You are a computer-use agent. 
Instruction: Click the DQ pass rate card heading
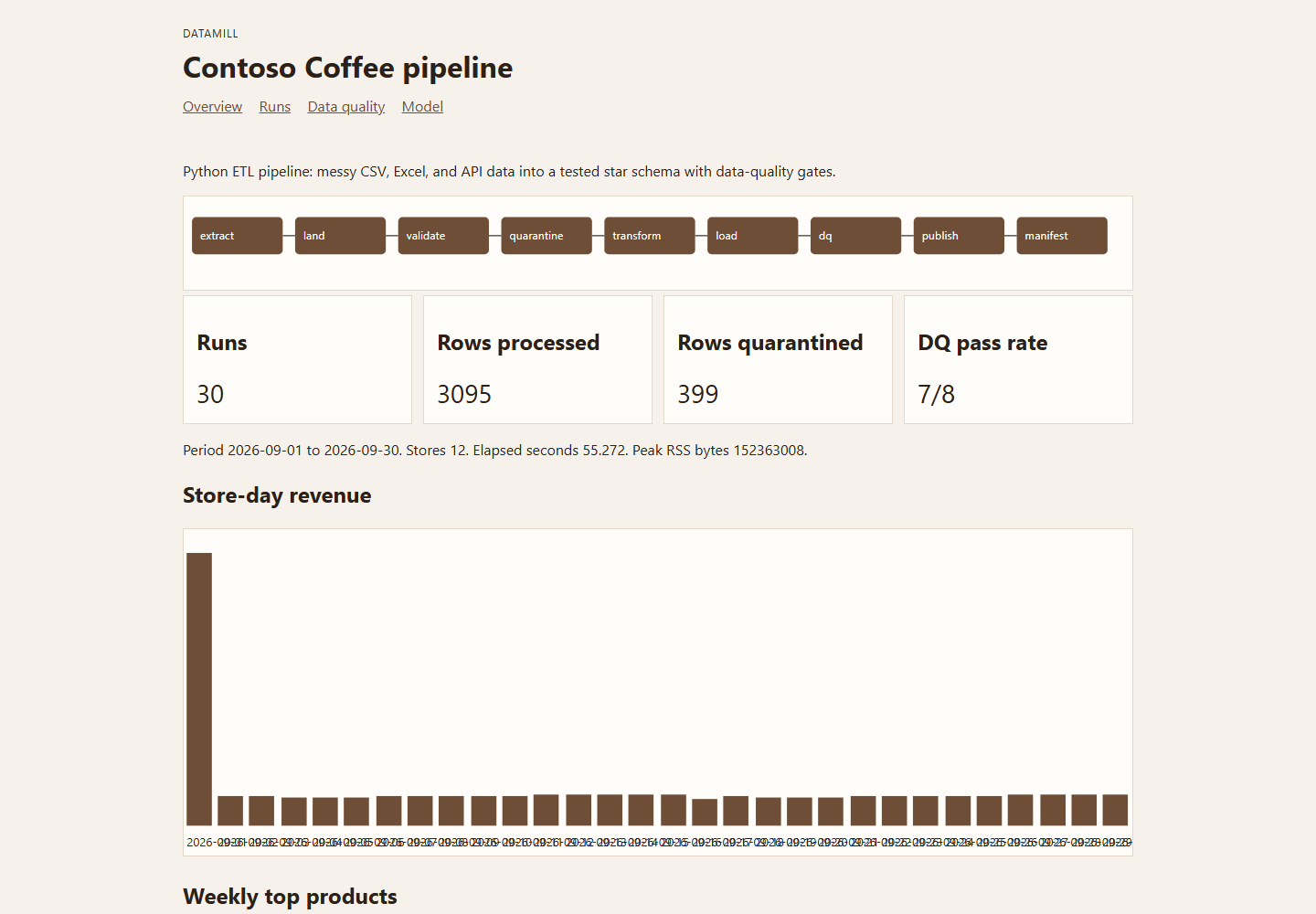(x=983, y=343)
